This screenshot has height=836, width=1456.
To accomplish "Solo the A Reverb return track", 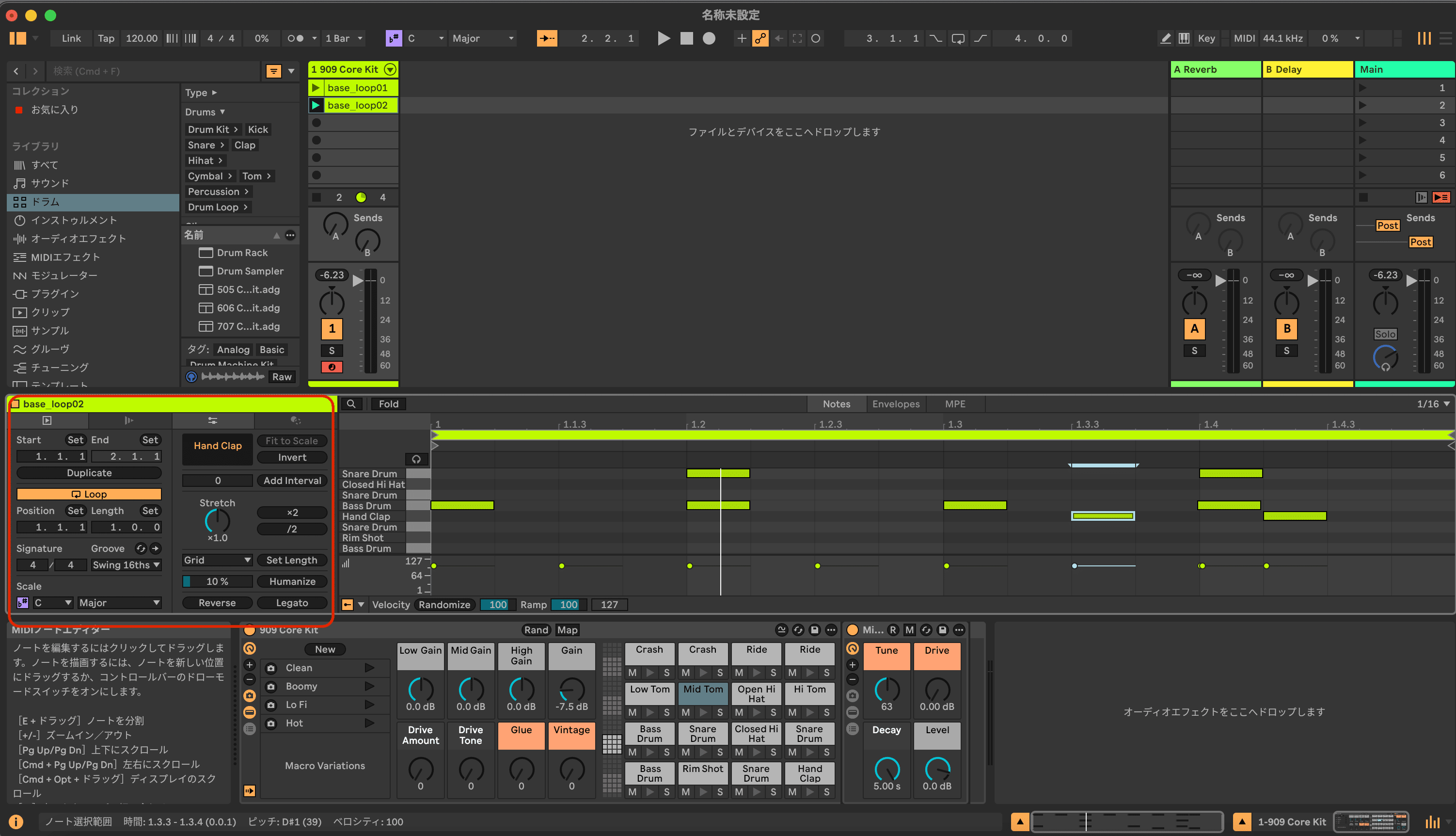I will (1194, 350).
